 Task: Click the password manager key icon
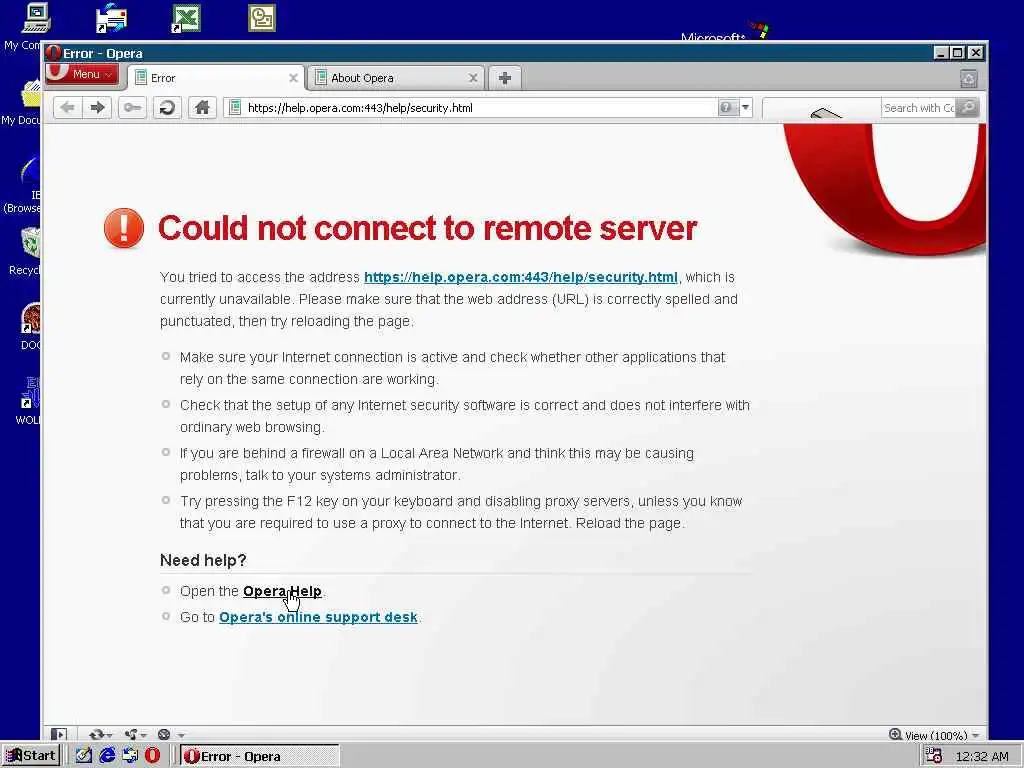132,107
